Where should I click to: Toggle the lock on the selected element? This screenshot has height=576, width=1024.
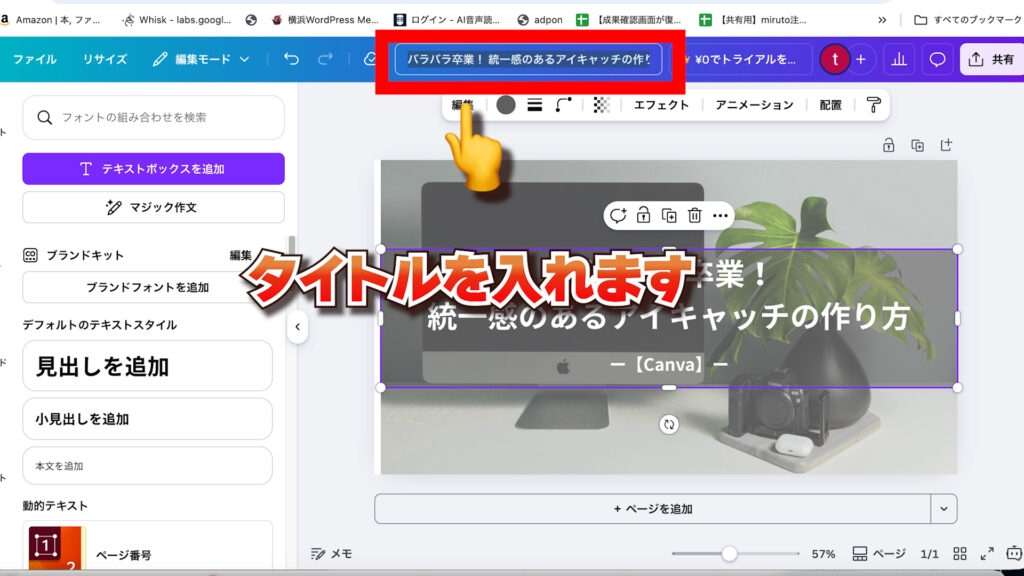643,215
